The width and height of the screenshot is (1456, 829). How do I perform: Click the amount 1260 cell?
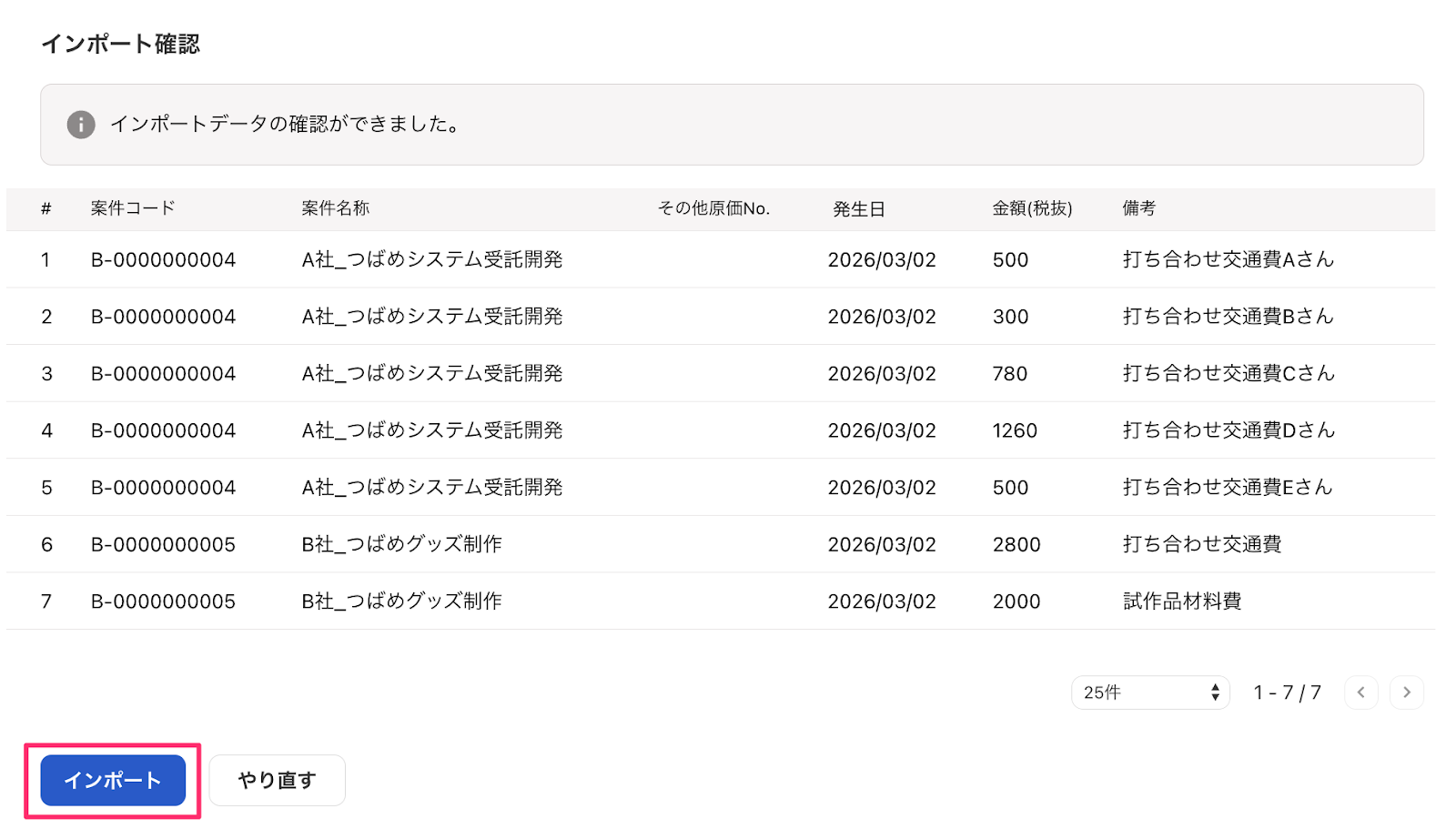(x=1015, y=430)
